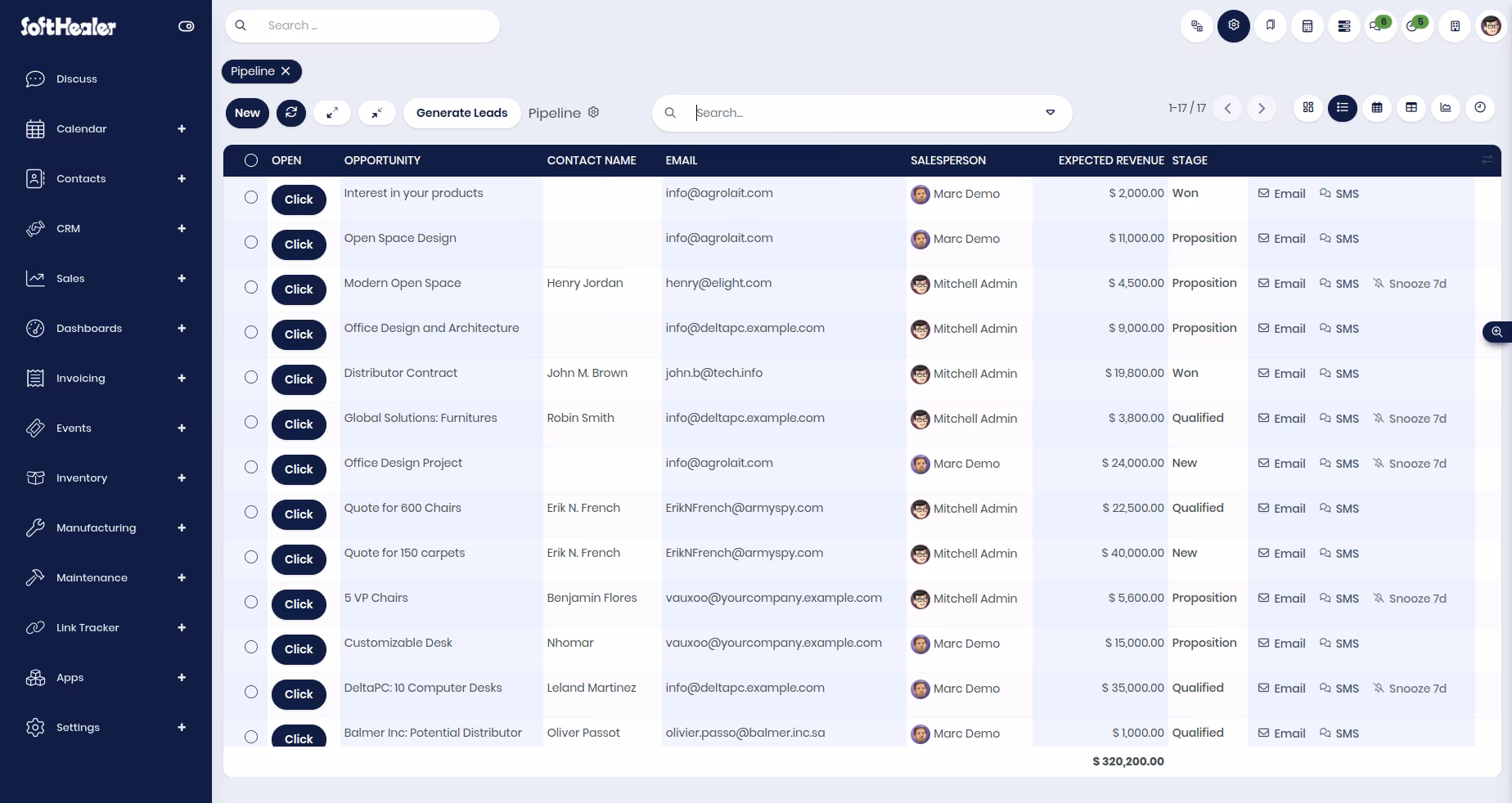Switch to Calendar view
Image resolution: width=1512 pixels, height=803 pixels.
pos(1377,108)
